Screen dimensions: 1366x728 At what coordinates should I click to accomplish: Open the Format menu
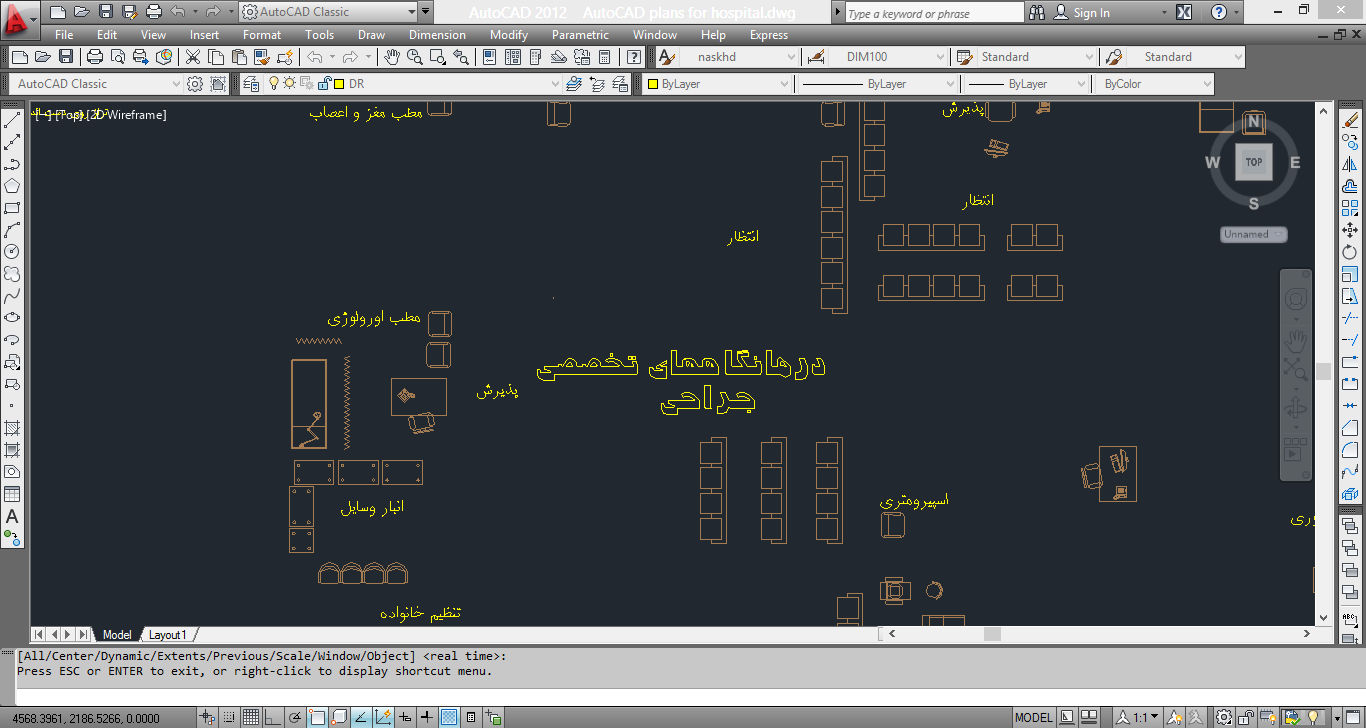(262, 35)
